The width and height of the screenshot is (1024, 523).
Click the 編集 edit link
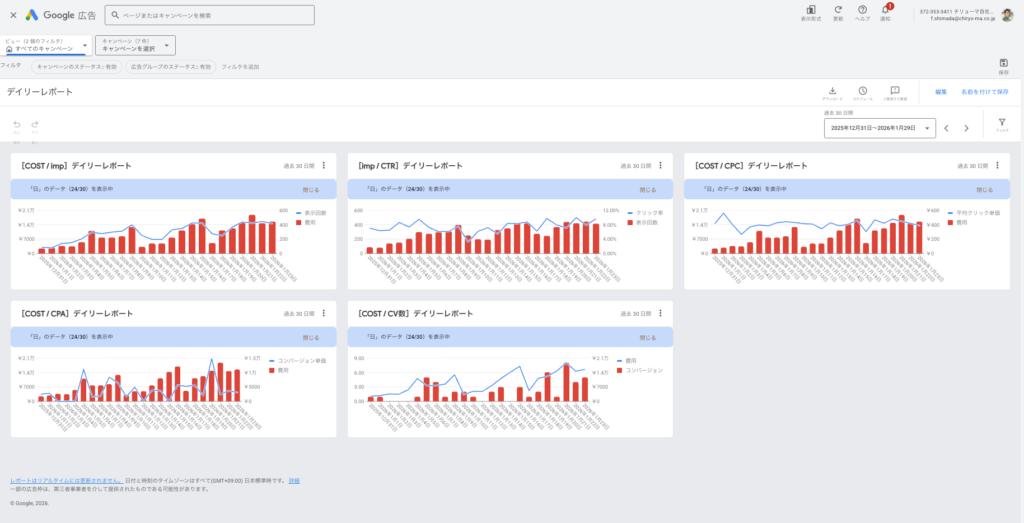[940, 92]
